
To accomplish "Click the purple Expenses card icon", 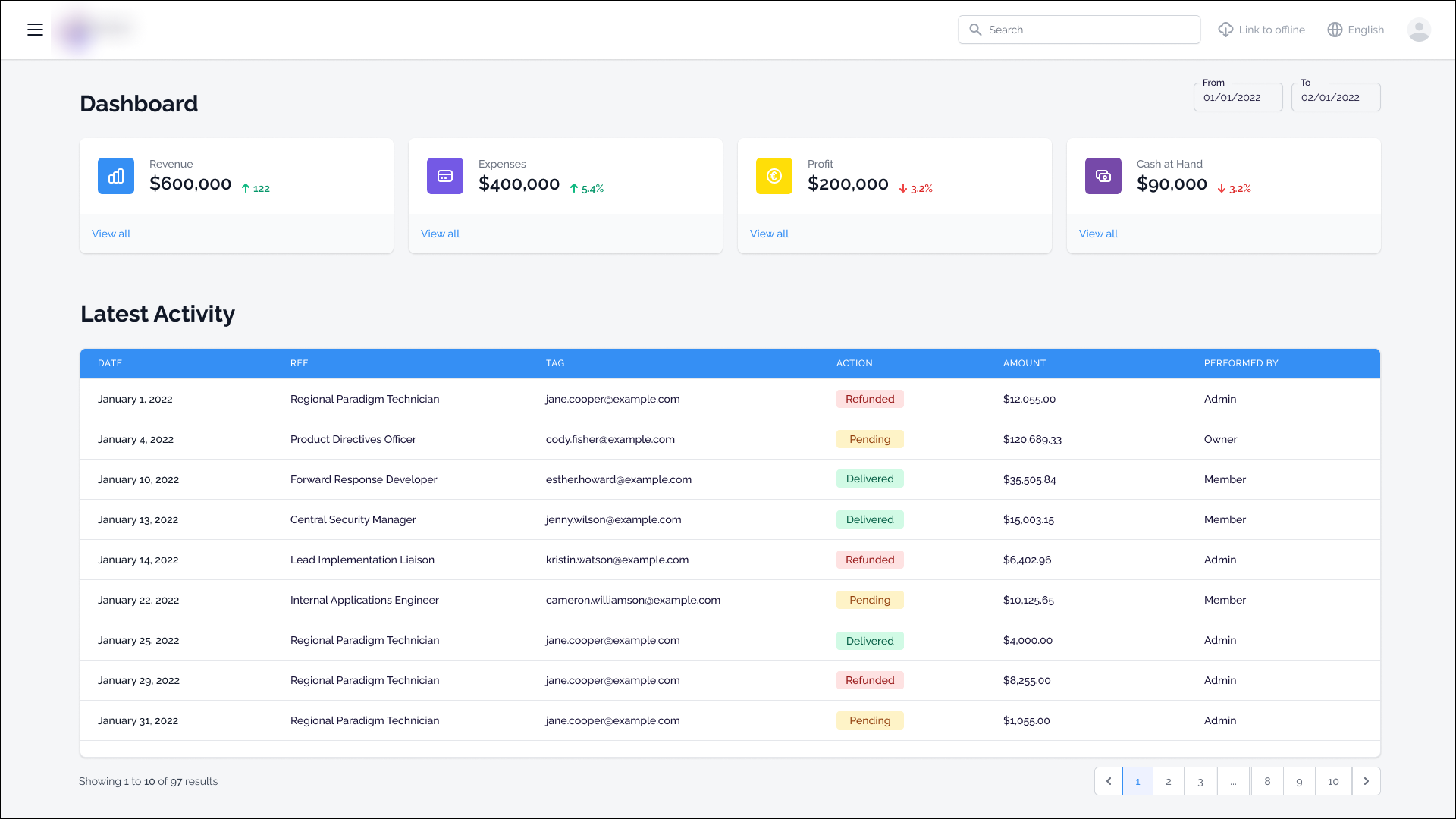I will click(445, 176).
